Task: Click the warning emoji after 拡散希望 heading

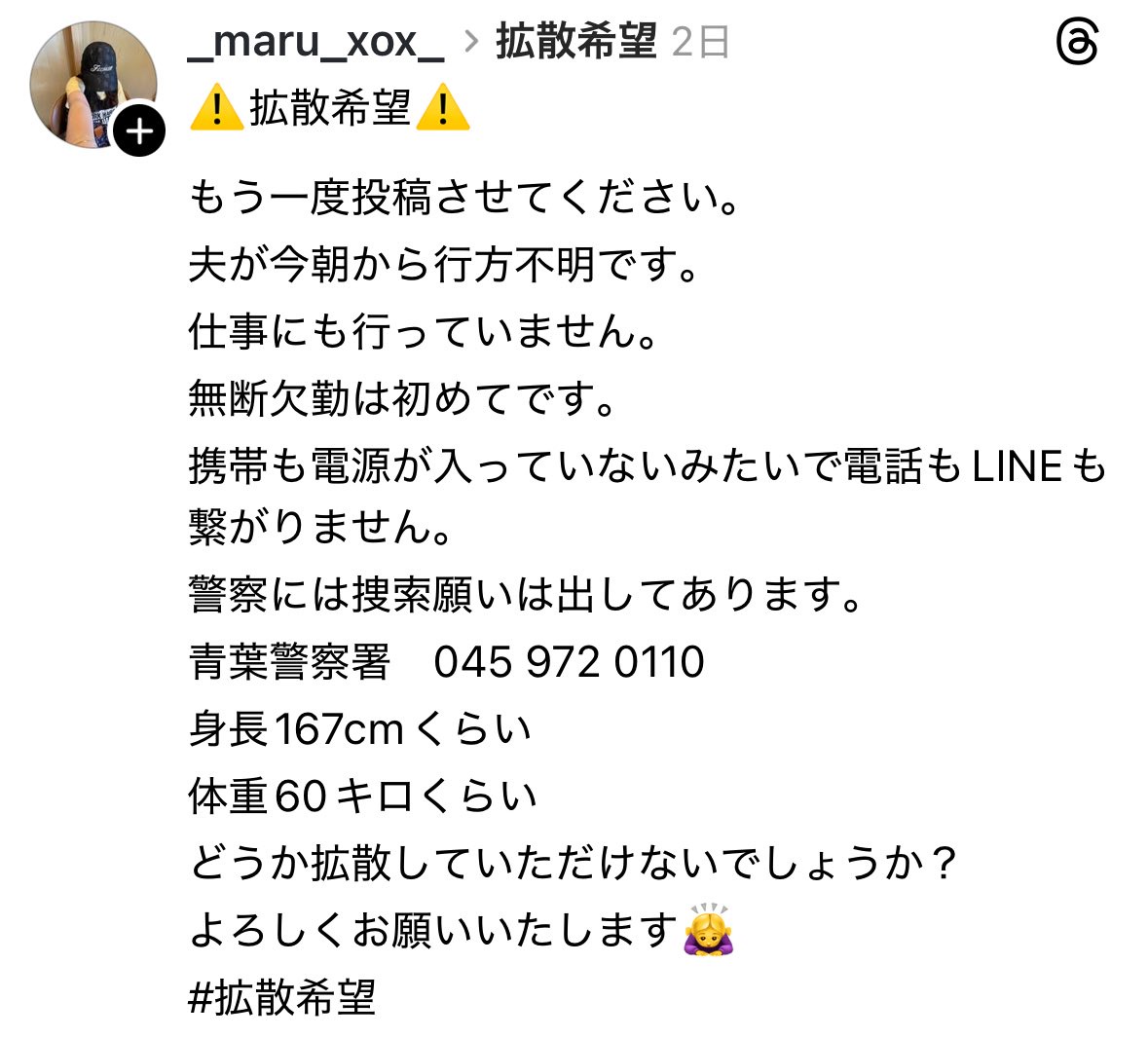Action: click(x=442, y=108)
